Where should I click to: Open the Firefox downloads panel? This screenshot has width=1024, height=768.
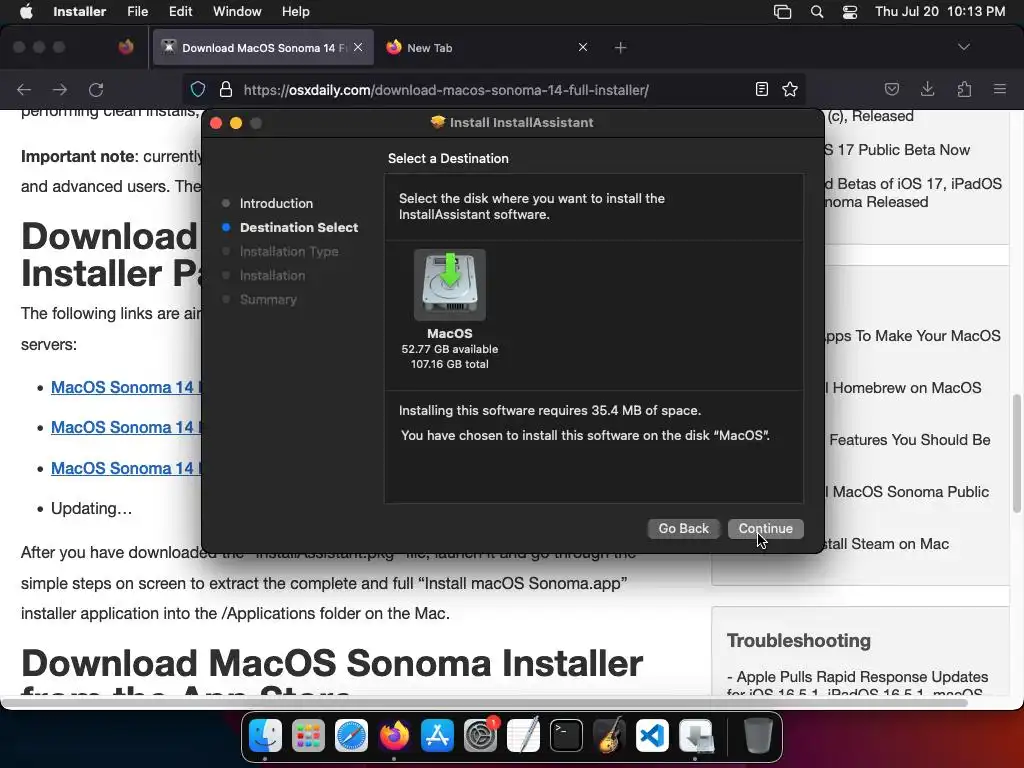click(927, 89)
